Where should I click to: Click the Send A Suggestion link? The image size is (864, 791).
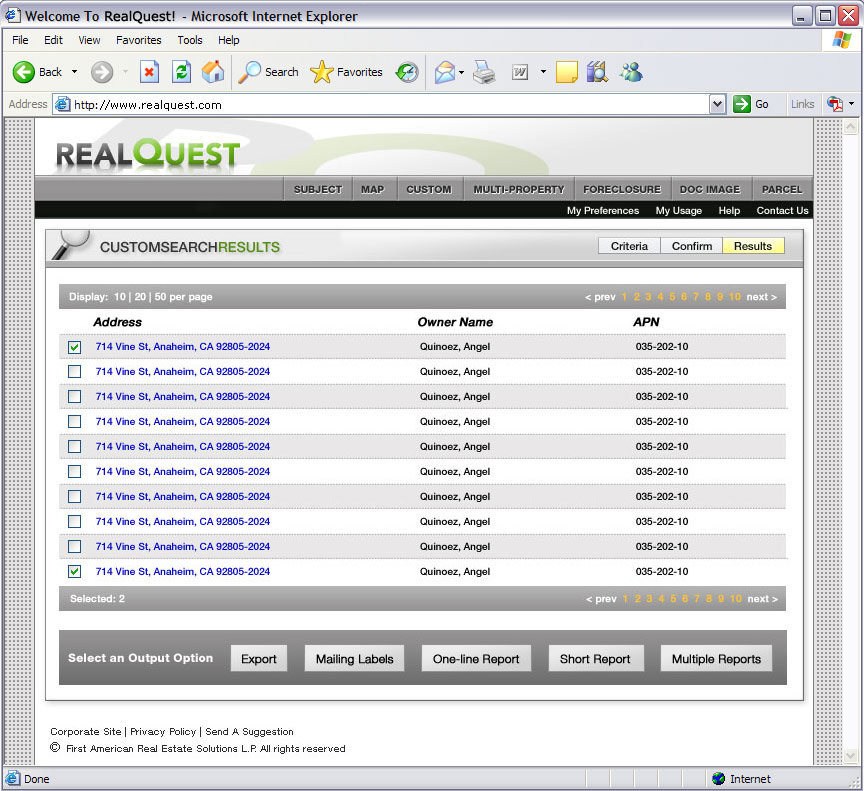[x=250, y=732]
